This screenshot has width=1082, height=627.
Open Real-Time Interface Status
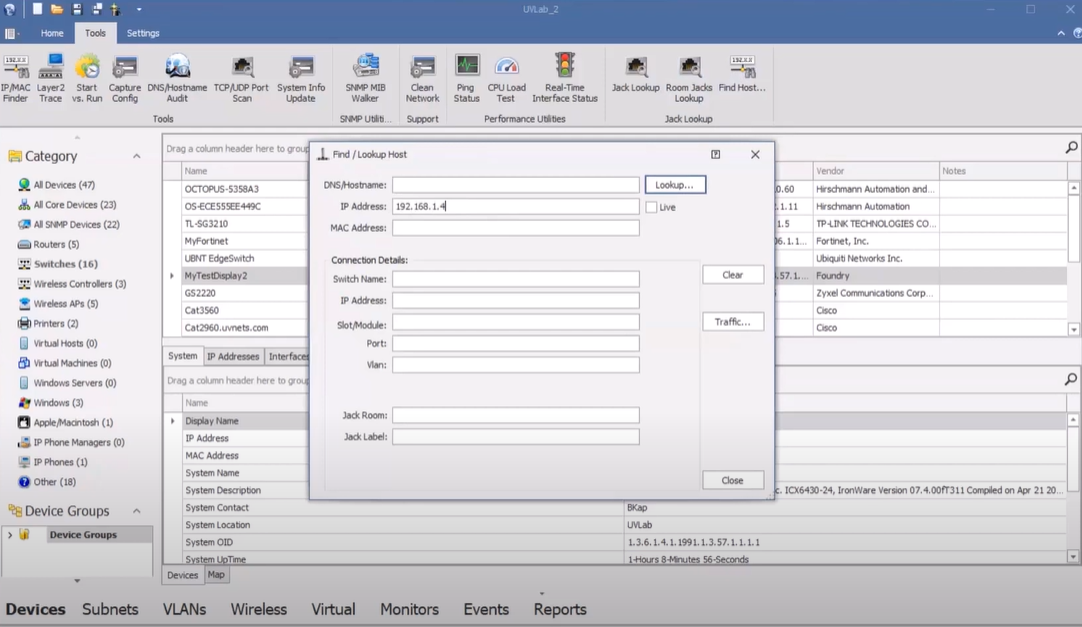pyautogui.click(x=565, y=79)
